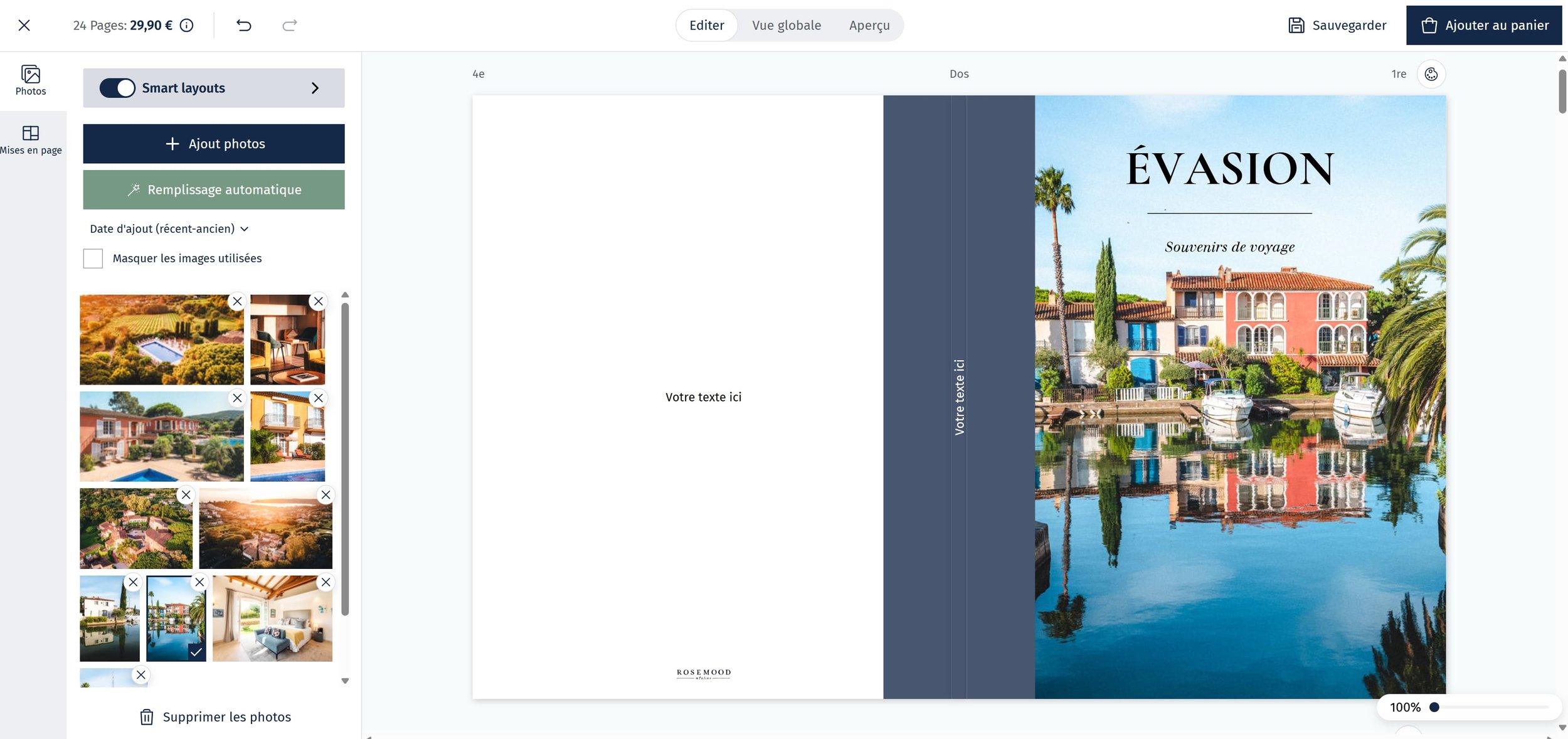Open the Photos panel in the sidebar
1568x739 pixels.
pyautogui.click(x=30, y=79)
